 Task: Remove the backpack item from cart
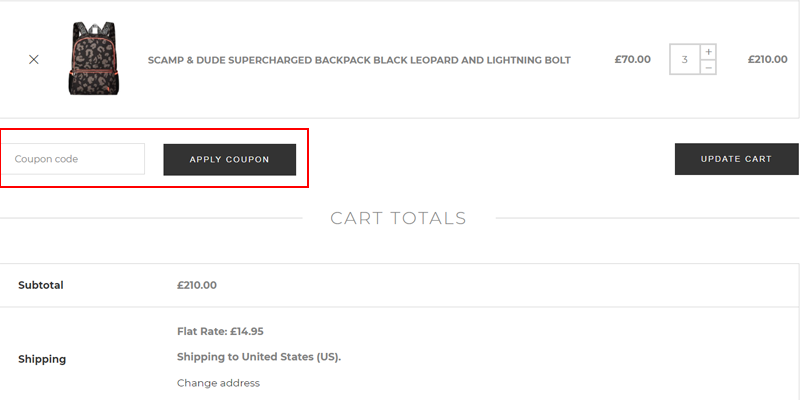tap(34, 60)
